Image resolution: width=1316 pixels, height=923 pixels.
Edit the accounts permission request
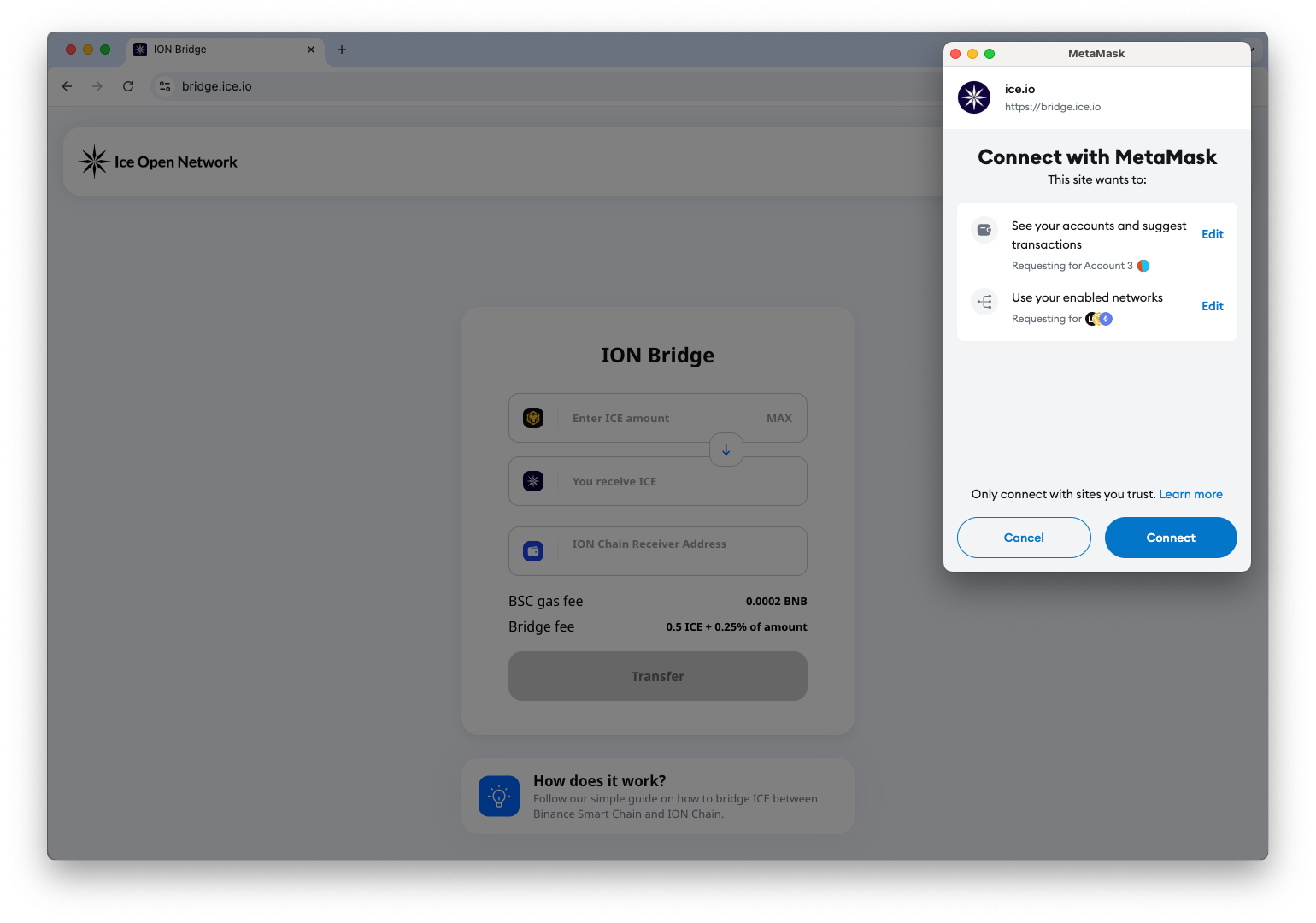pyautogui.click(x=1212, y=234)
